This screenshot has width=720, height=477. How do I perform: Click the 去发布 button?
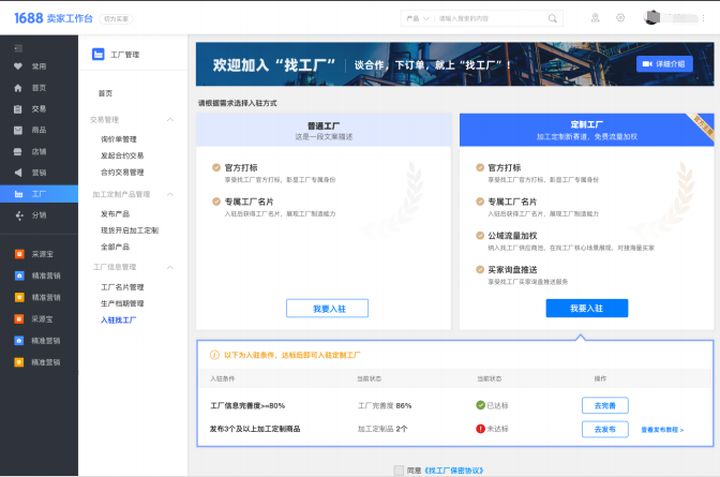click(x=605, y=429)
